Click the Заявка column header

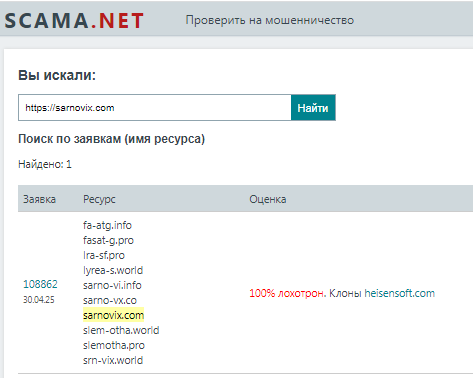coord(39,199)
